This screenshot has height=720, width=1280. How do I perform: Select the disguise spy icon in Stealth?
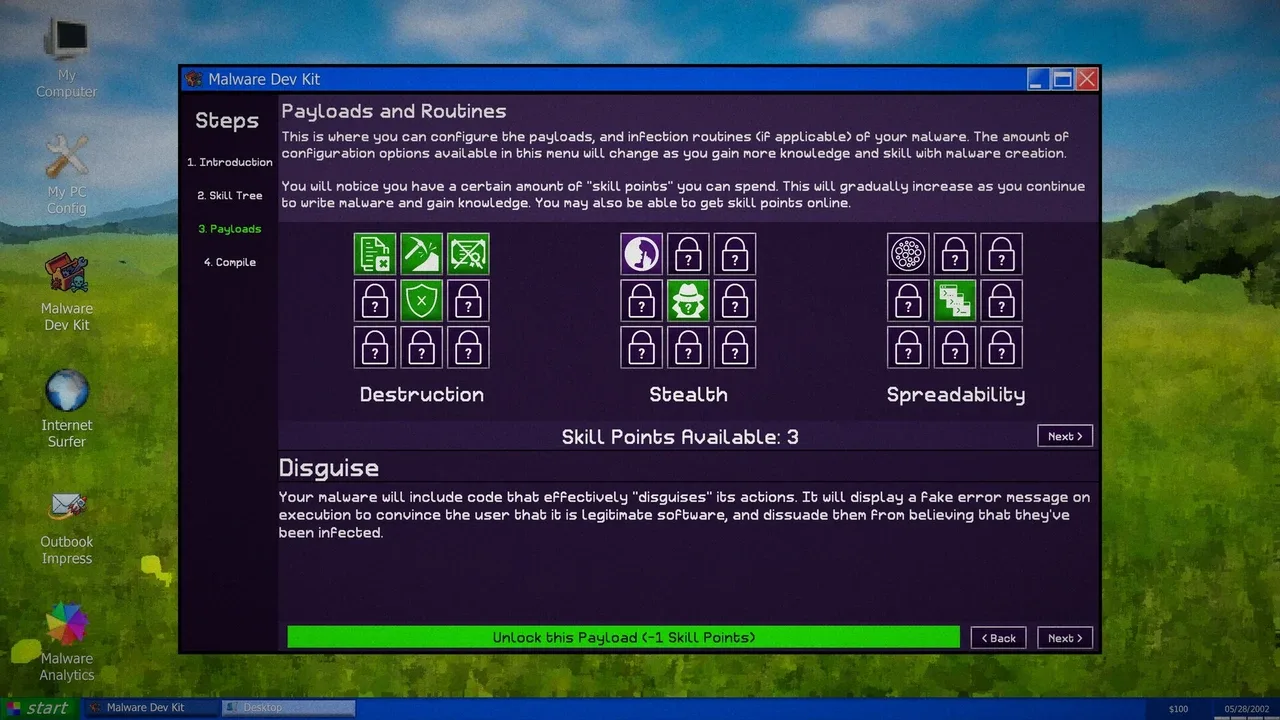pyautogui.click(x=688, y=300)
